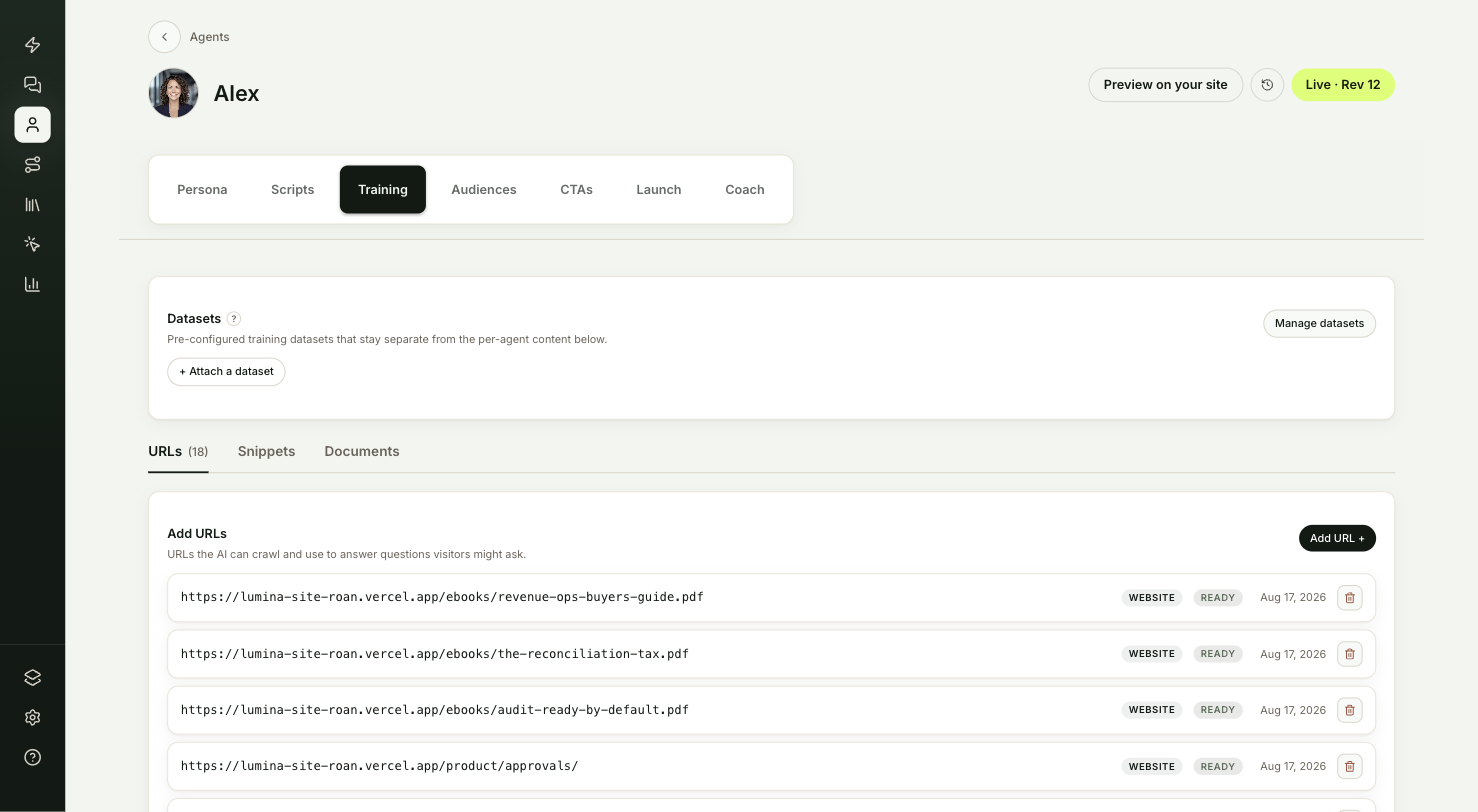Click the lightning bolt icon in sidebar
The height and width of the screenshot is (812, 1478).
[32, 45]
